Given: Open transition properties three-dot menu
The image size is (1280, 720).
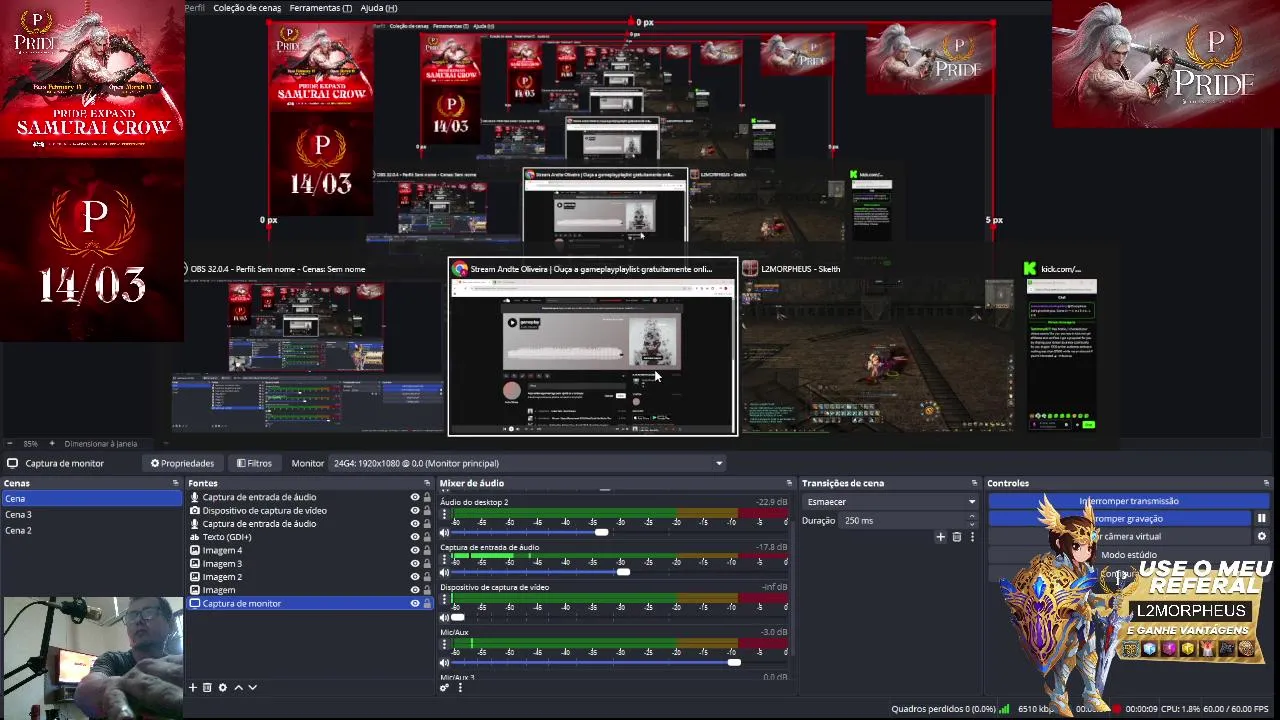Looking at the screenshot, I should (971, 537).
